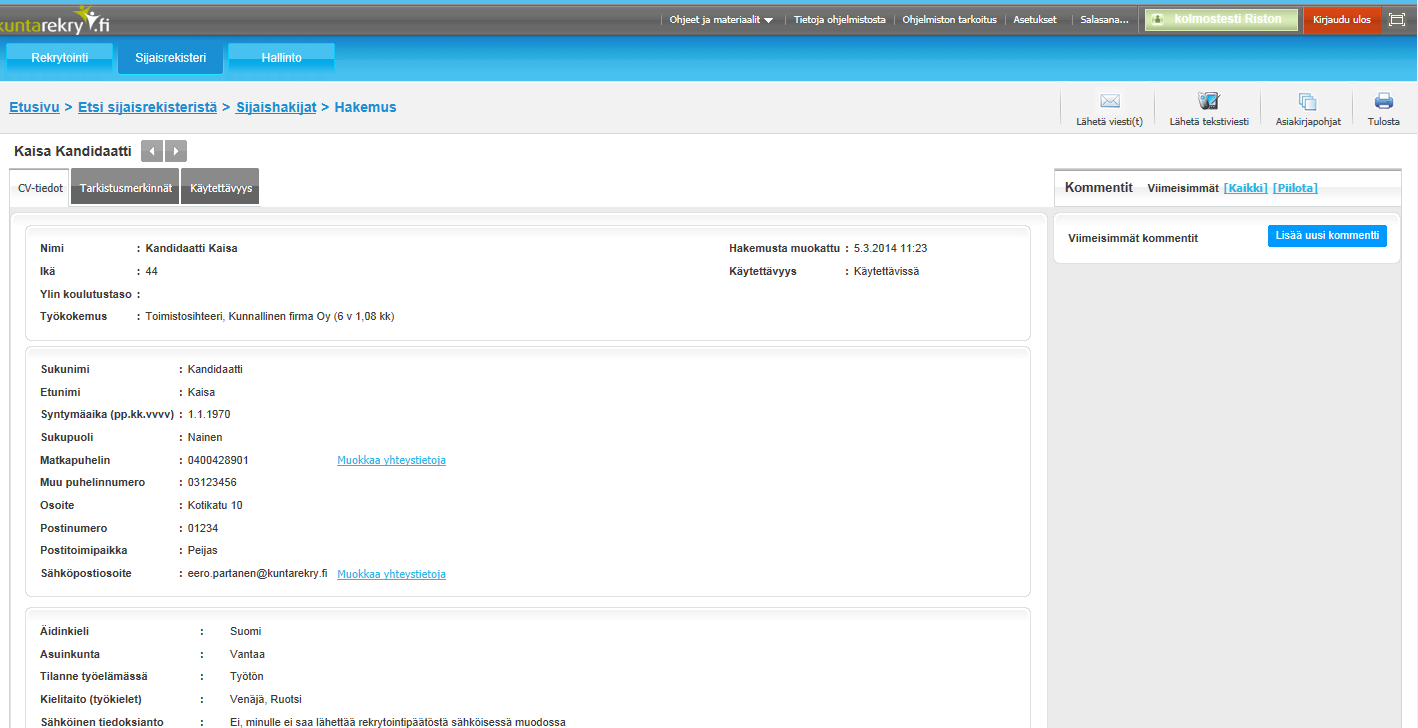Click the Viimeisimmät kommentit label
The image size is (1418, 728).
tap(1133, 238)
